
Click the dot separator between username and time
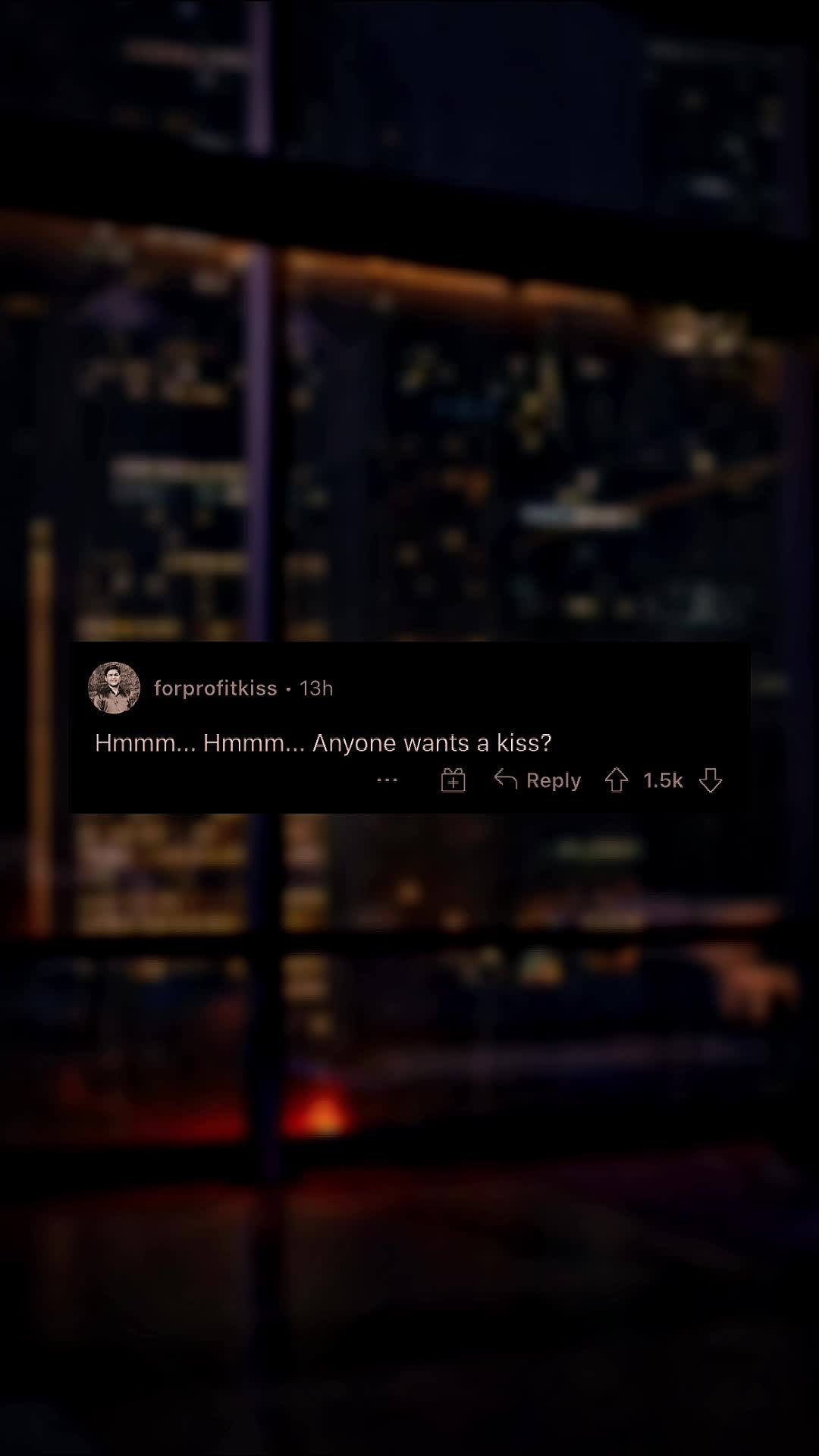[x=288, y=689]
